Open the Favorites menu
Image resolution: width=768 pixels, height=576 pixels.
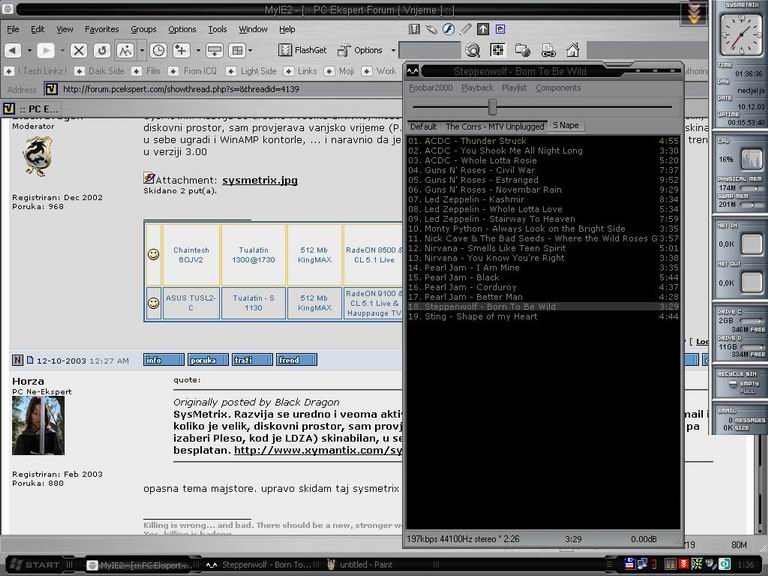point(101,29)
